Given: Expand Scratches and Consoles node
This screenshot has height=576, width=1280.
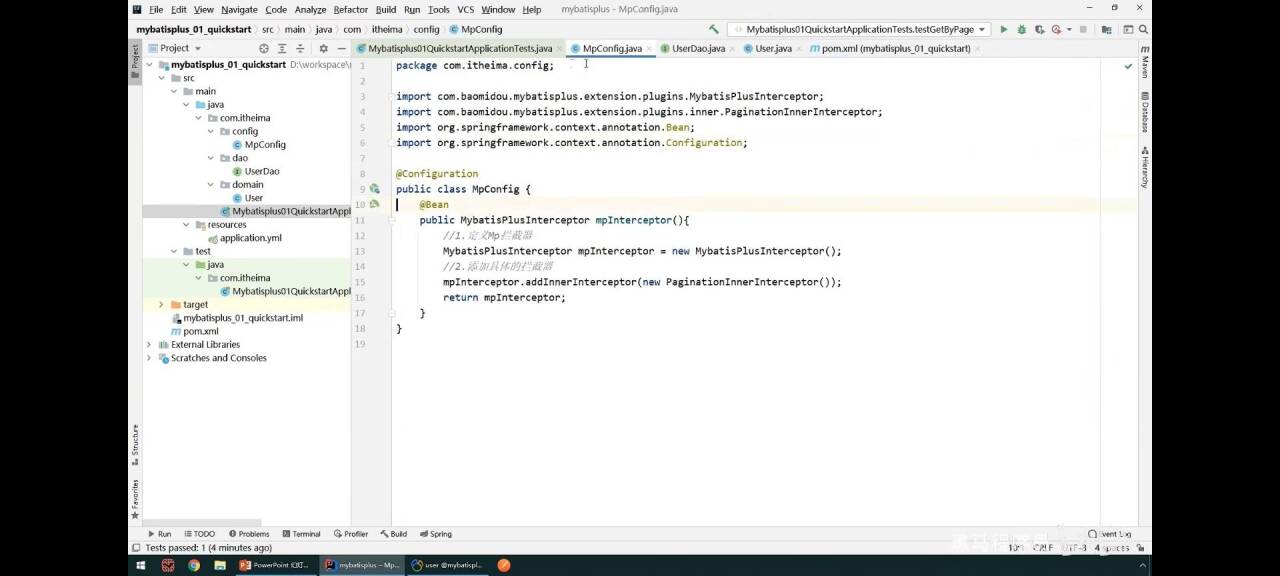Looking at the screenshot, I should (150, 358).
